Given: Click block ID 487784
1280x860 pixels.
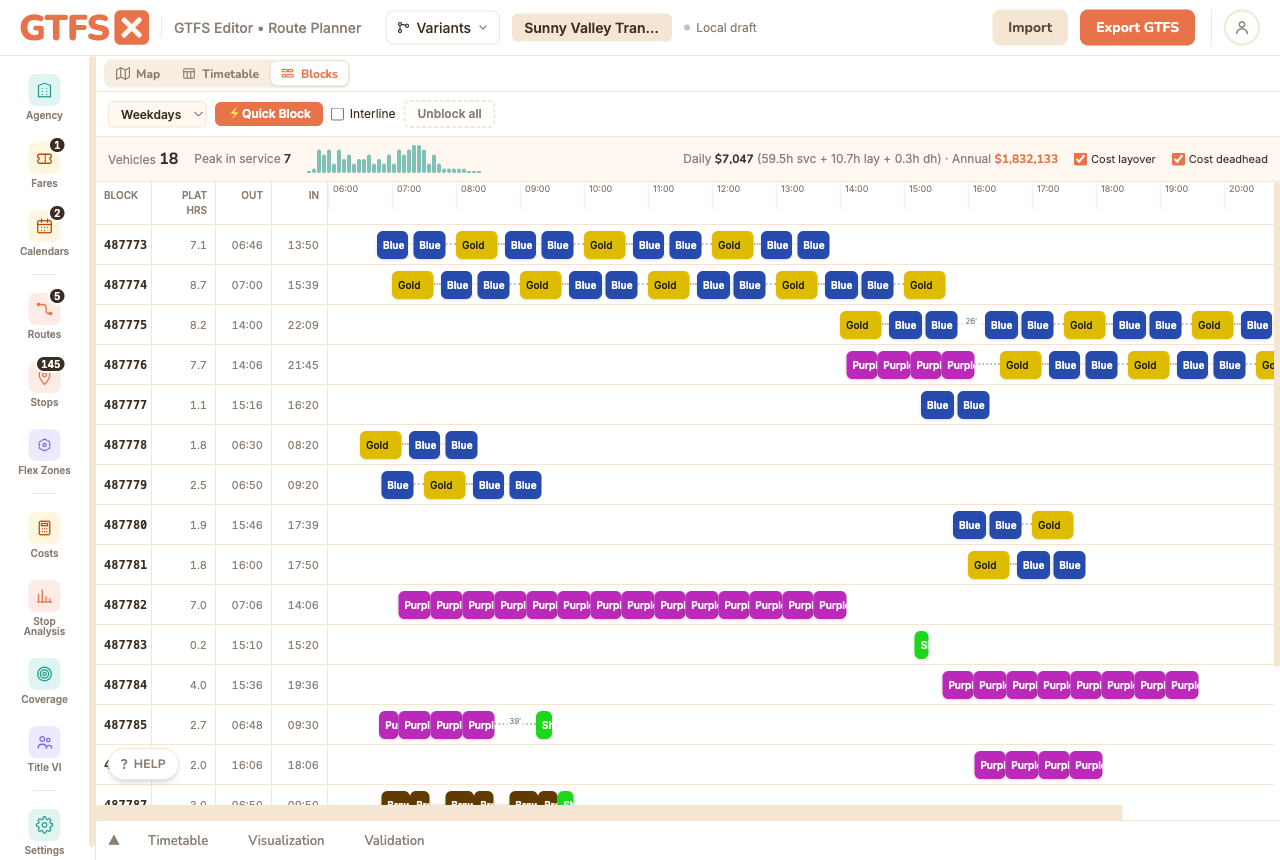Looking at the screenshot, I should [x=125, y=685].
